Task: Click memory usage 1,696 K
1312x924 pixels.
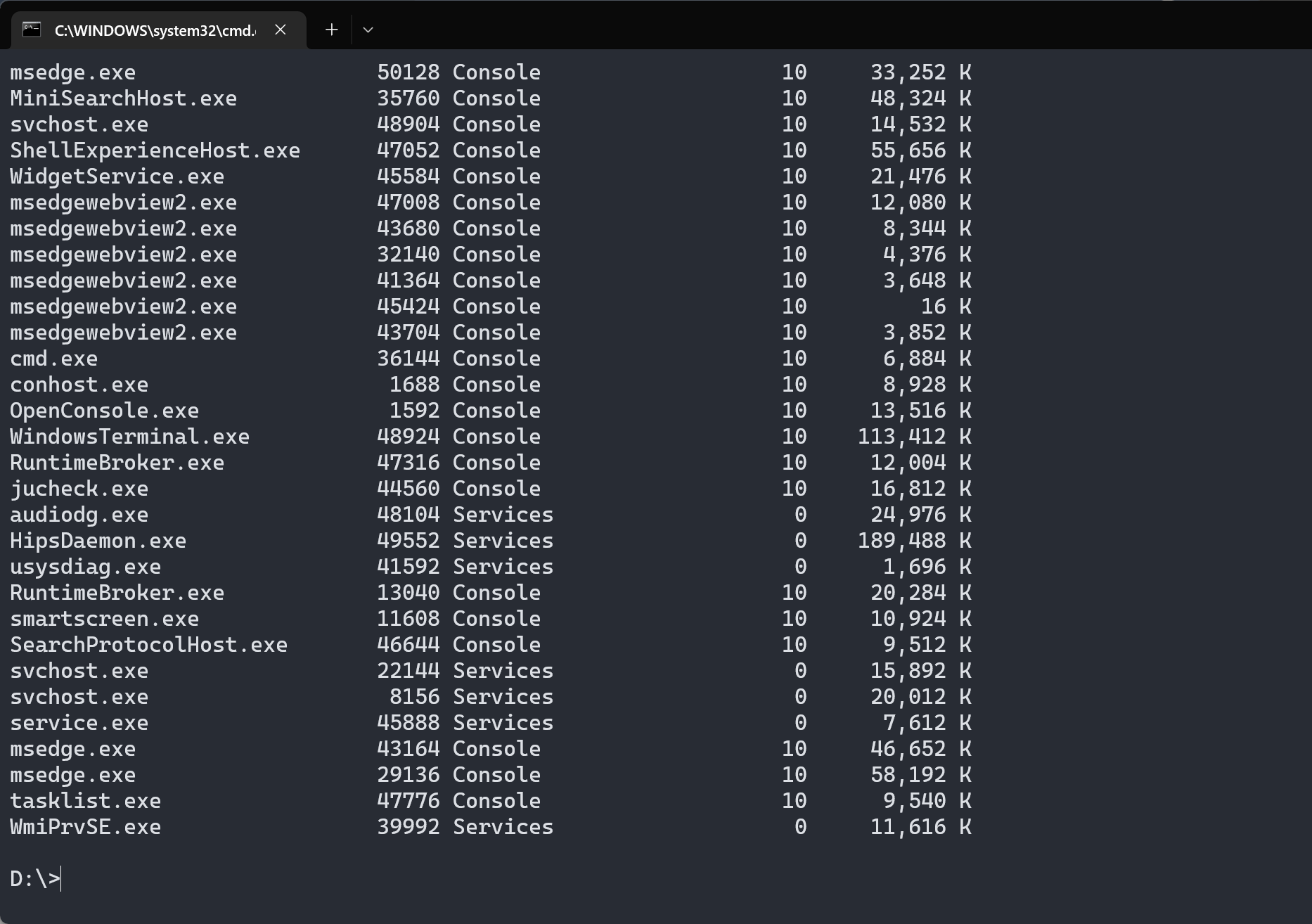Action: click(927, 567)
